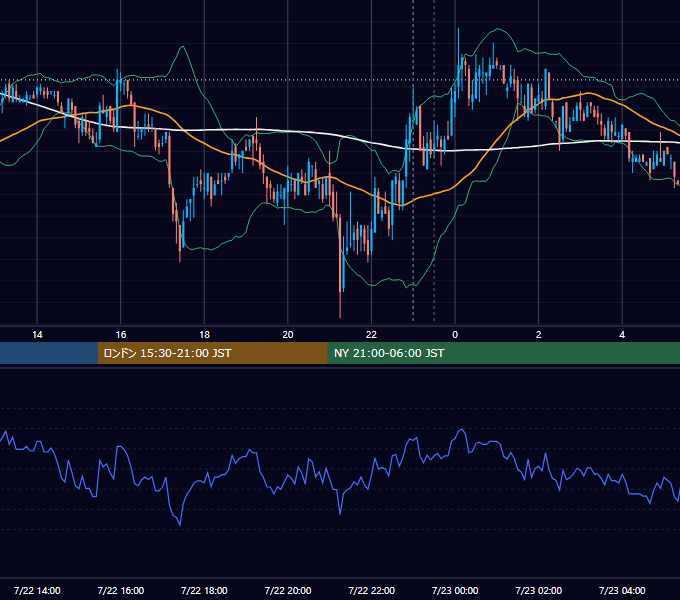Click the 20 hour axis label
680x600 pixels.
coord(288,335)
